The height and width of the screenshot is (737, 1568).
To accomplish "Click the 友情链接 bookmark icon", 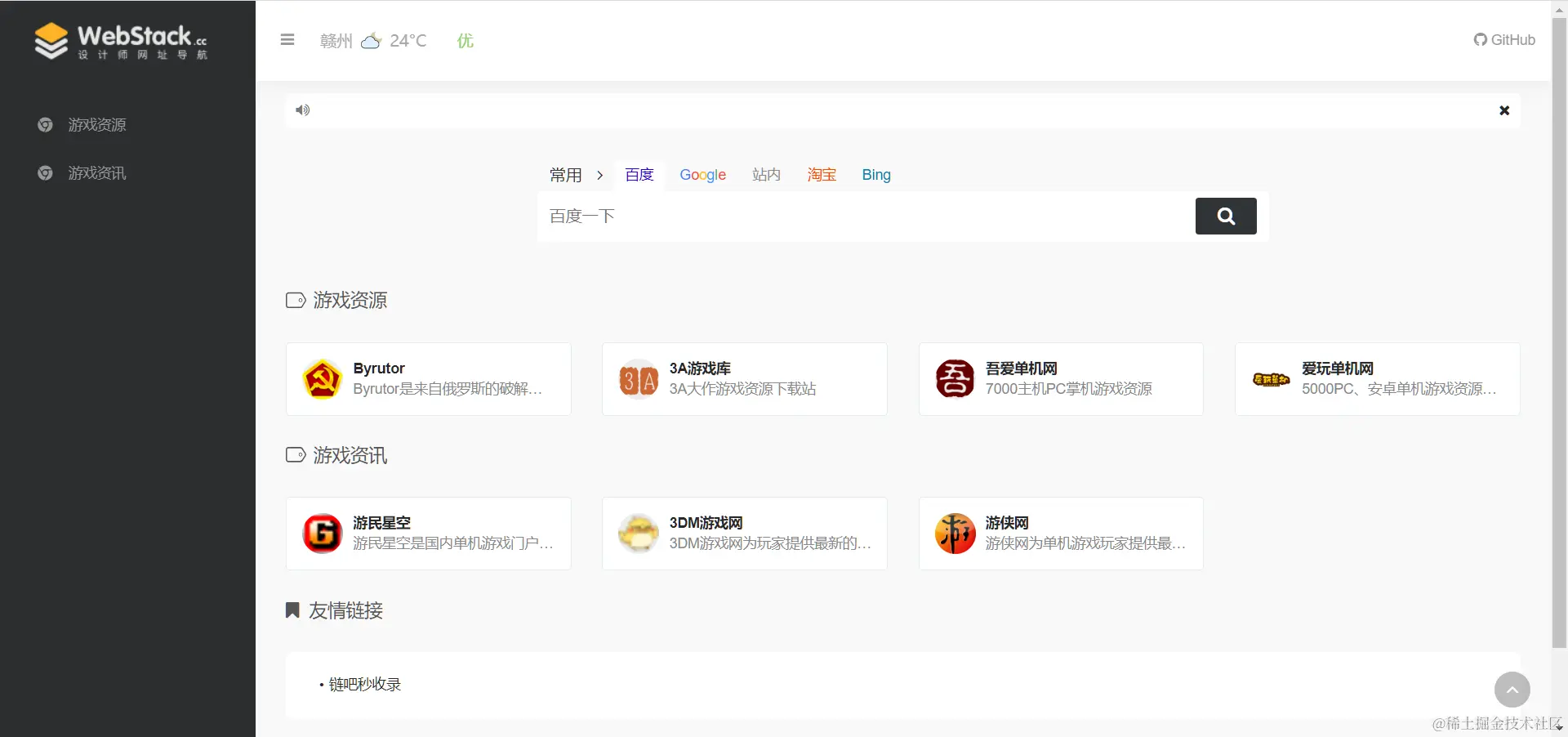I will tap(292, 610).
